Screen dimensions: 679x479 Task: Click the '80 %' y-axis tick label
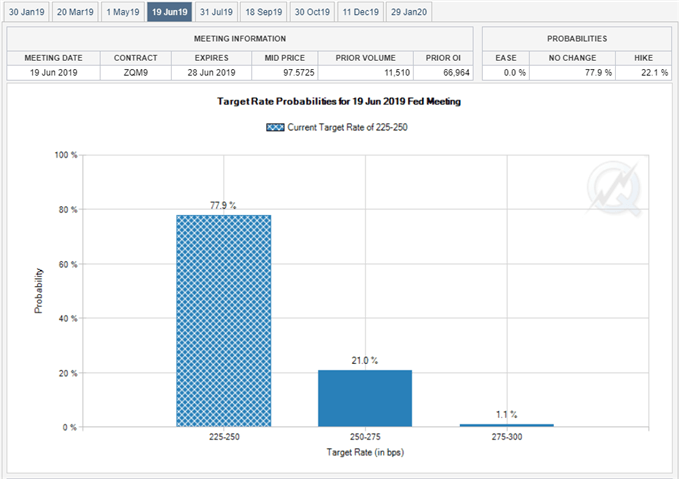68,210
